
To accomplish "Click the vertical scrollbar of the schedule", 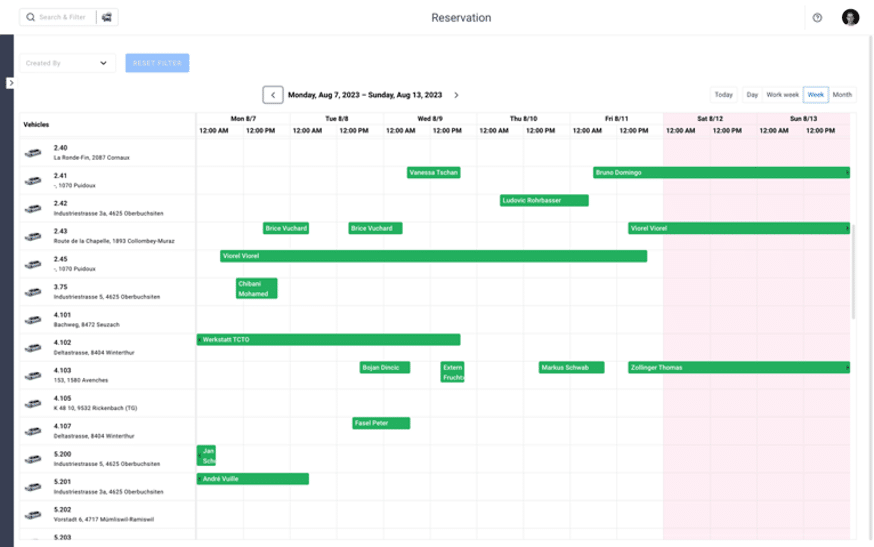I will coord(853,270).
